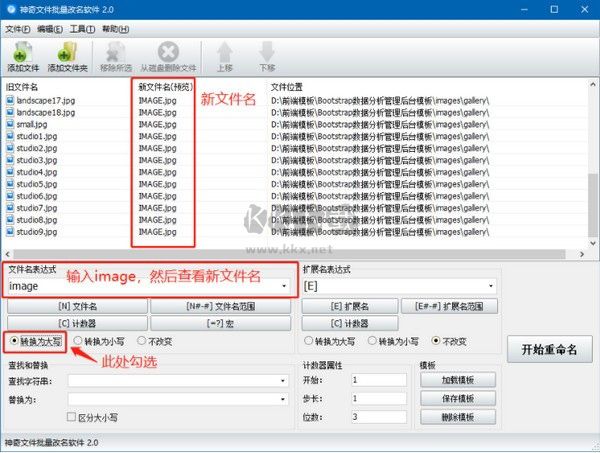Select filename 转换为大写 radio button
Viewport: 600px width, 453px height.
14,341
